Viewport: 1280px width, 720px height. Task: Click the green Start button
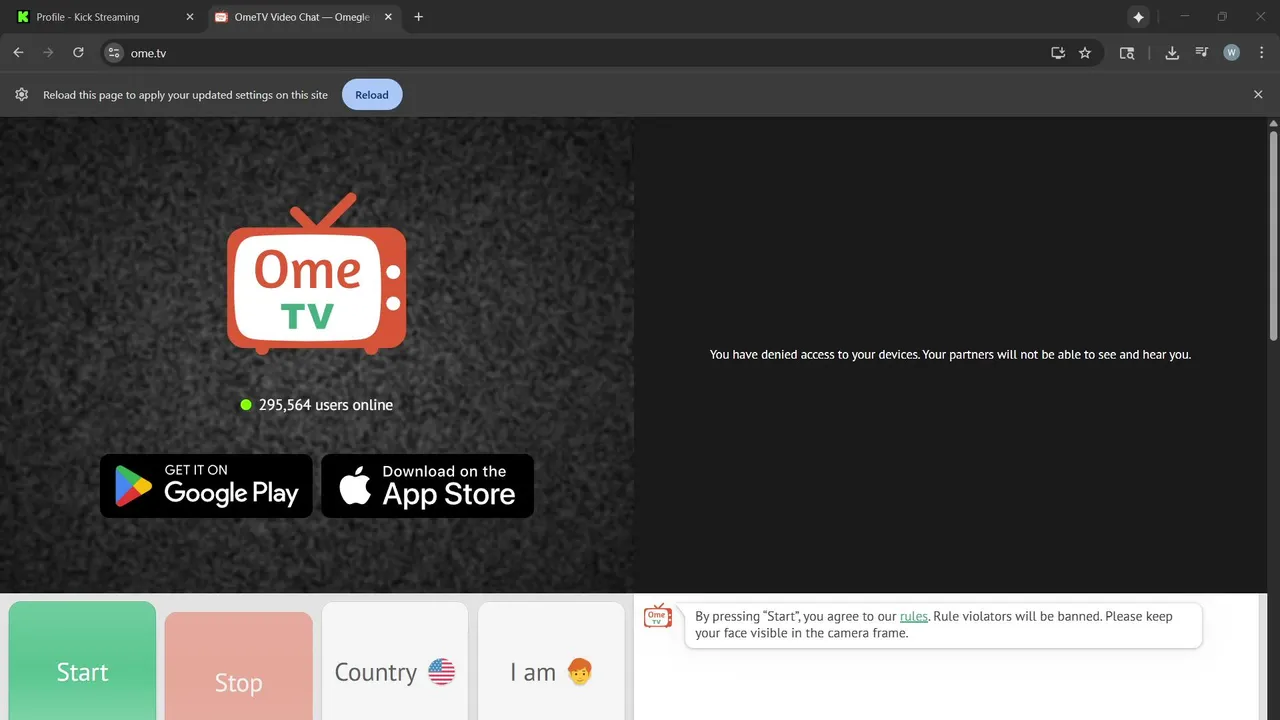click(x=82, y=661)
